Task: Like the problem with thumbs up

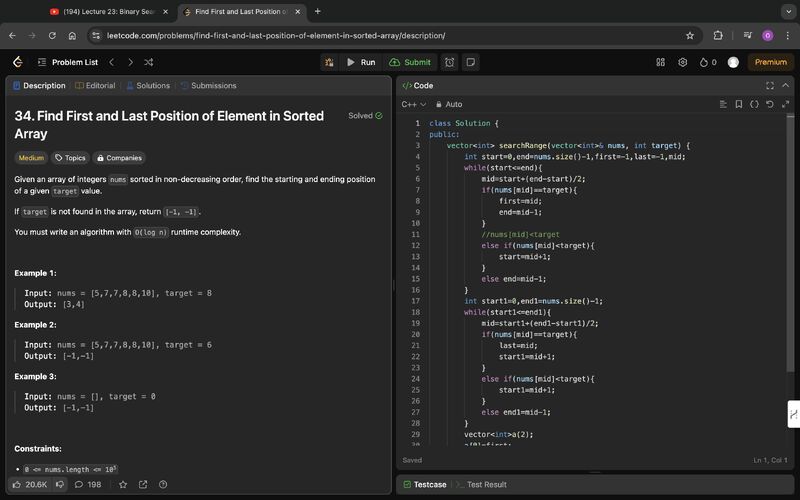Action: click(30, 485)
